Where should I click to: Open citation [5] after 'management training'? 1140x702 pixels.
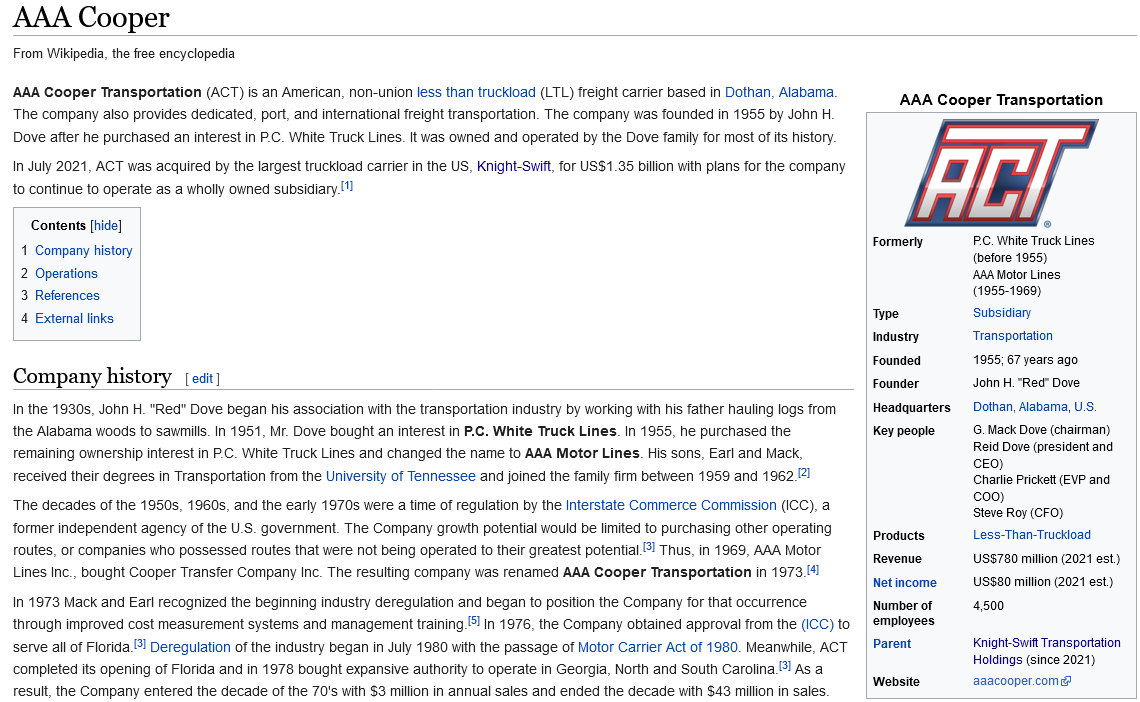click(474, 621)
